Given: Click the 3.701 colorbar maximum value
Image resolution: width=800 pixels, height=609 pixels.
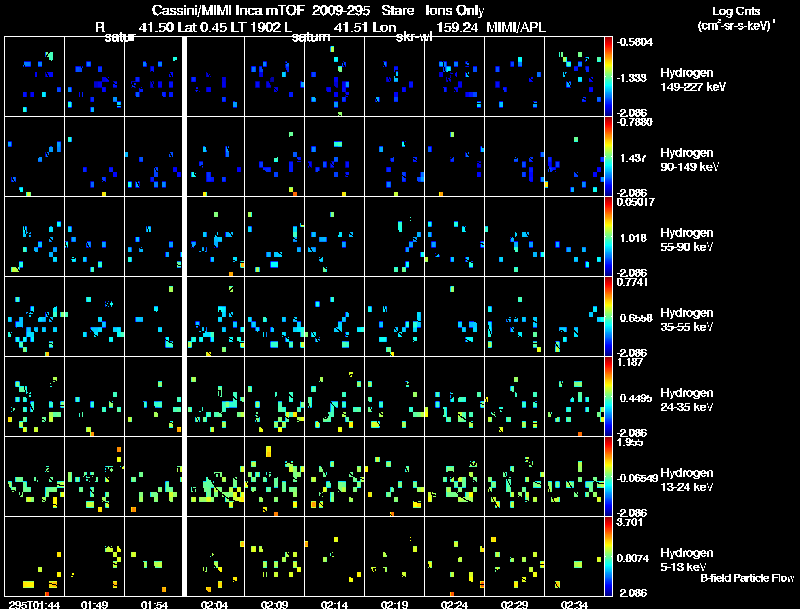Looking at the screenshot, I should point(630,522).
